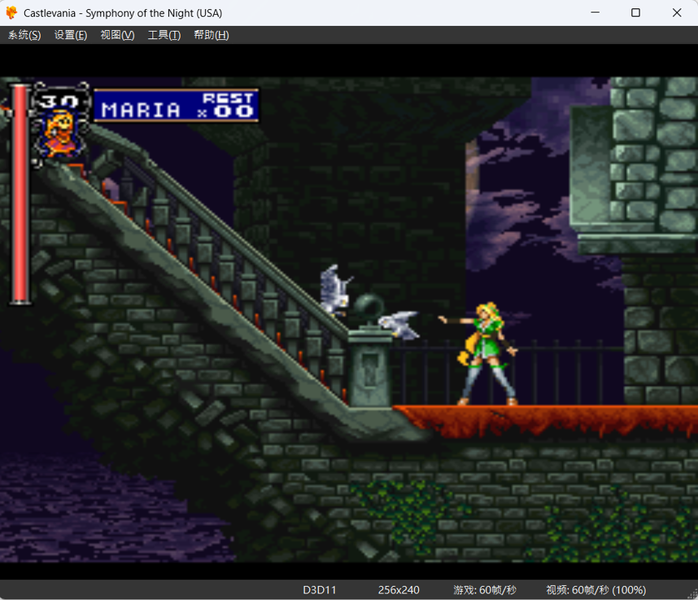
Task: Close the Castlevania emulator window
Action: click(x=677, y=12)
